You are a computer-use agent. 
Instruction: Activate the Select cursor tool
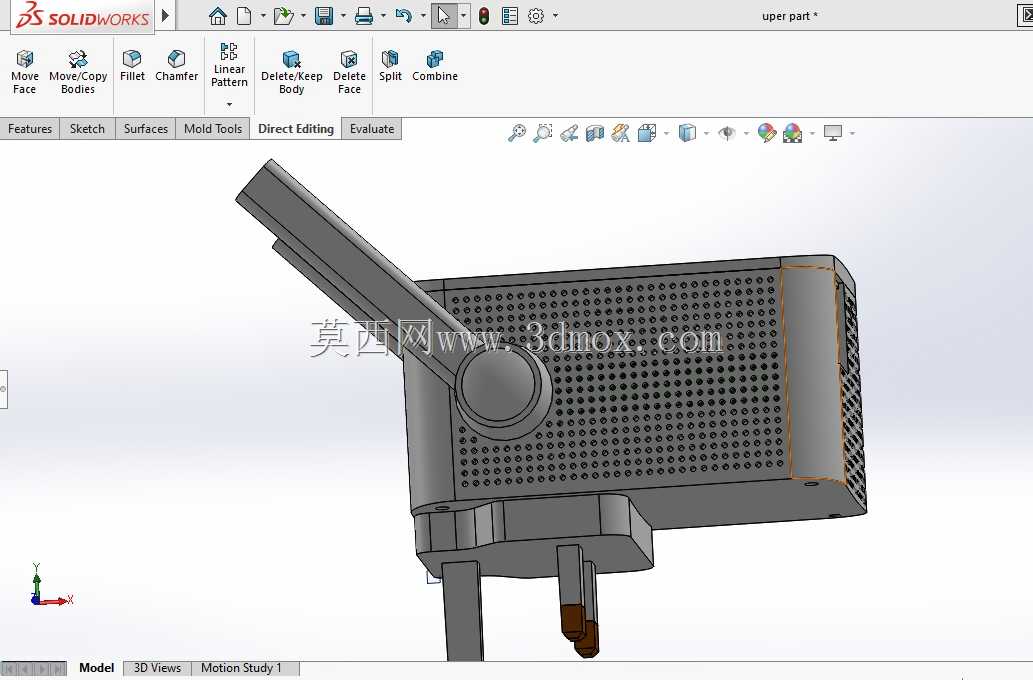[x=444, y=16]
